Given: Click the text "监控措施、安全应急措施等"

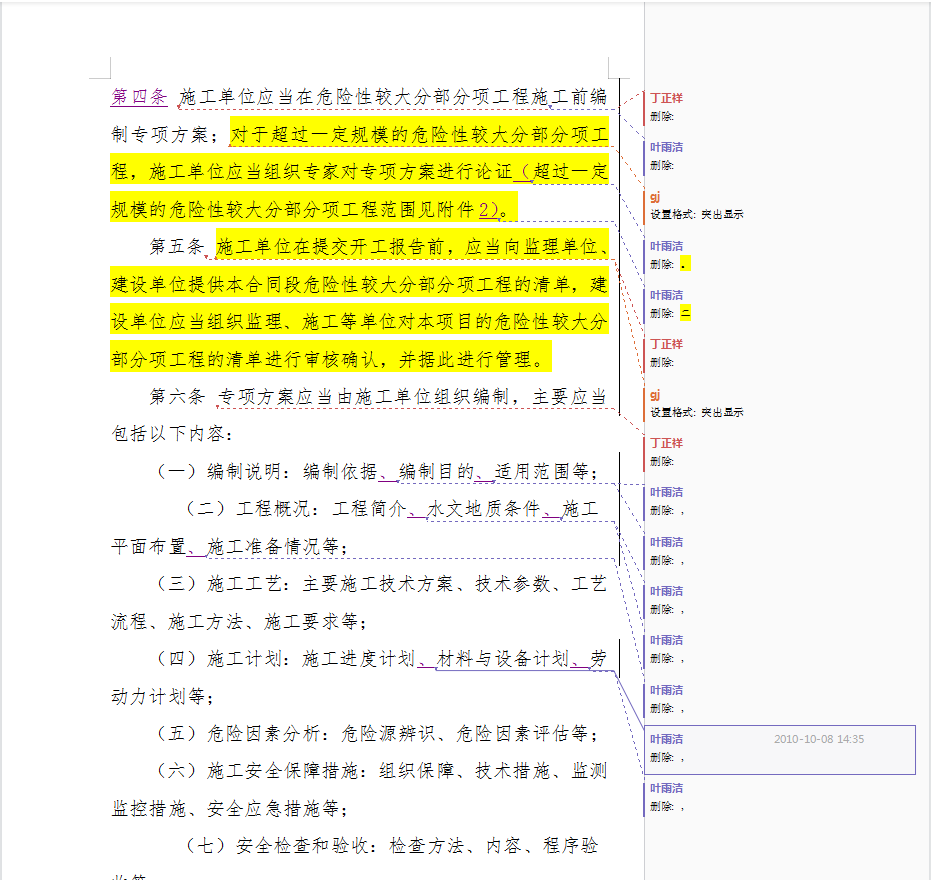Looking at the screenshot, I should tap(225, 808).
